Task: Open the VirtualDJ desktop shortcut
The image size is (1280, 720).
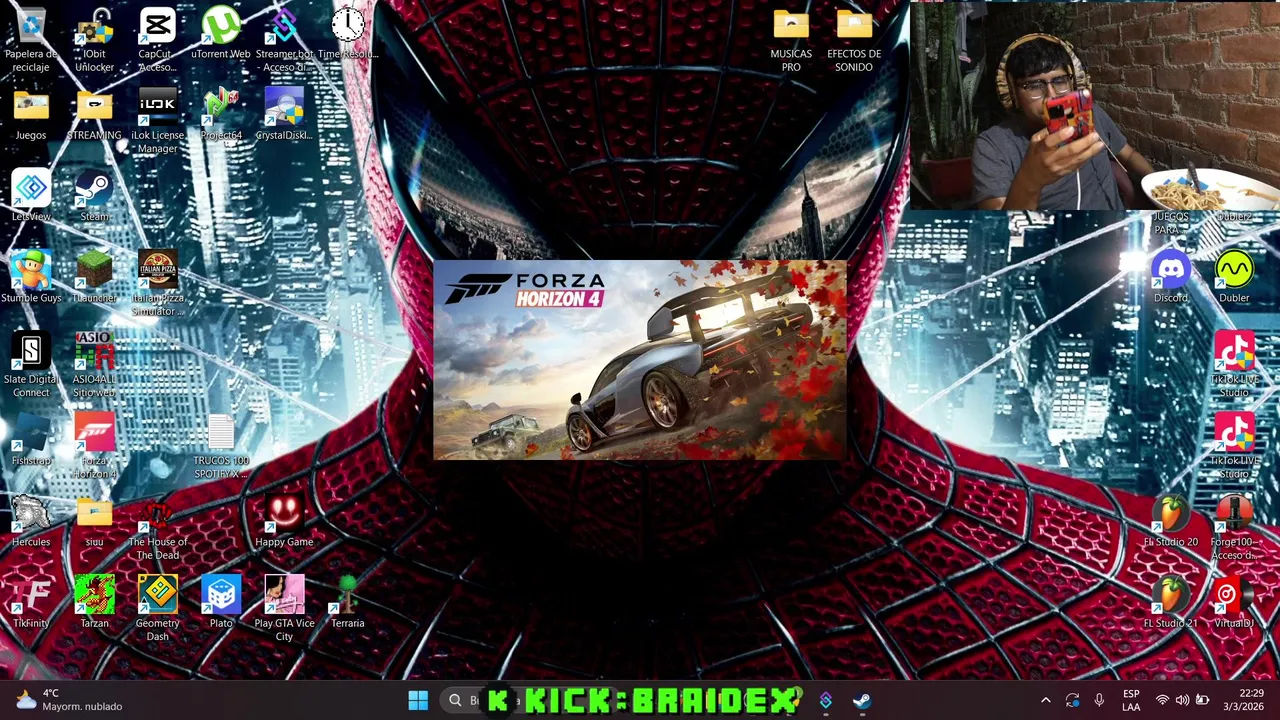Action: point(1234,602)
